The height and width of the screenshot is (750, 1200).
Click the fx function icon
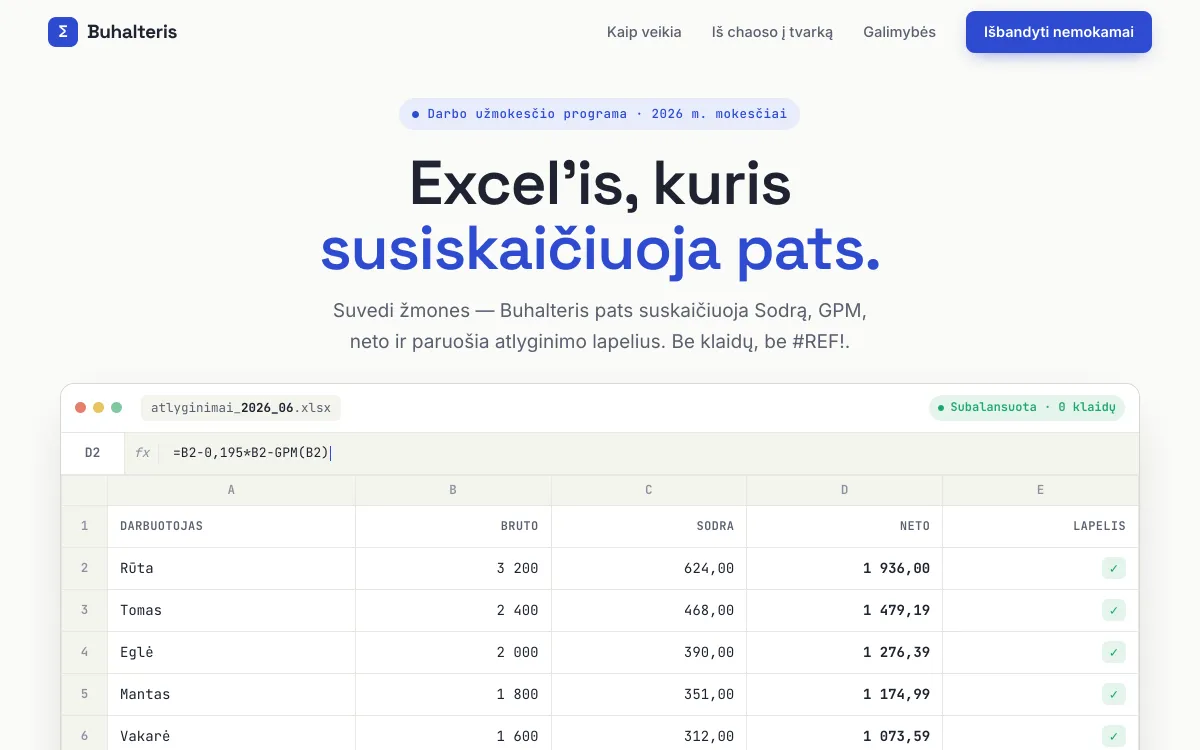143,453
